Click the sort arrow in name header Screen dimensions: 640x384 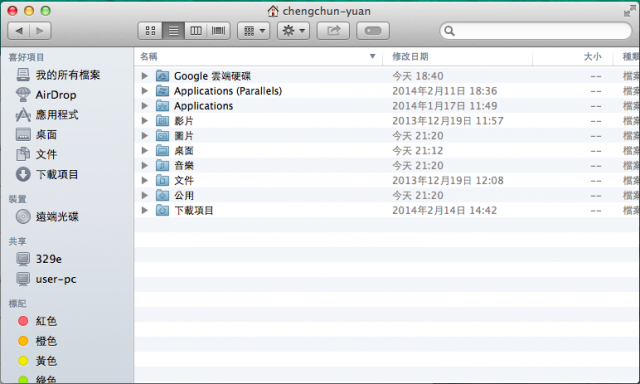pyautogui.click(x=372, y=56)
